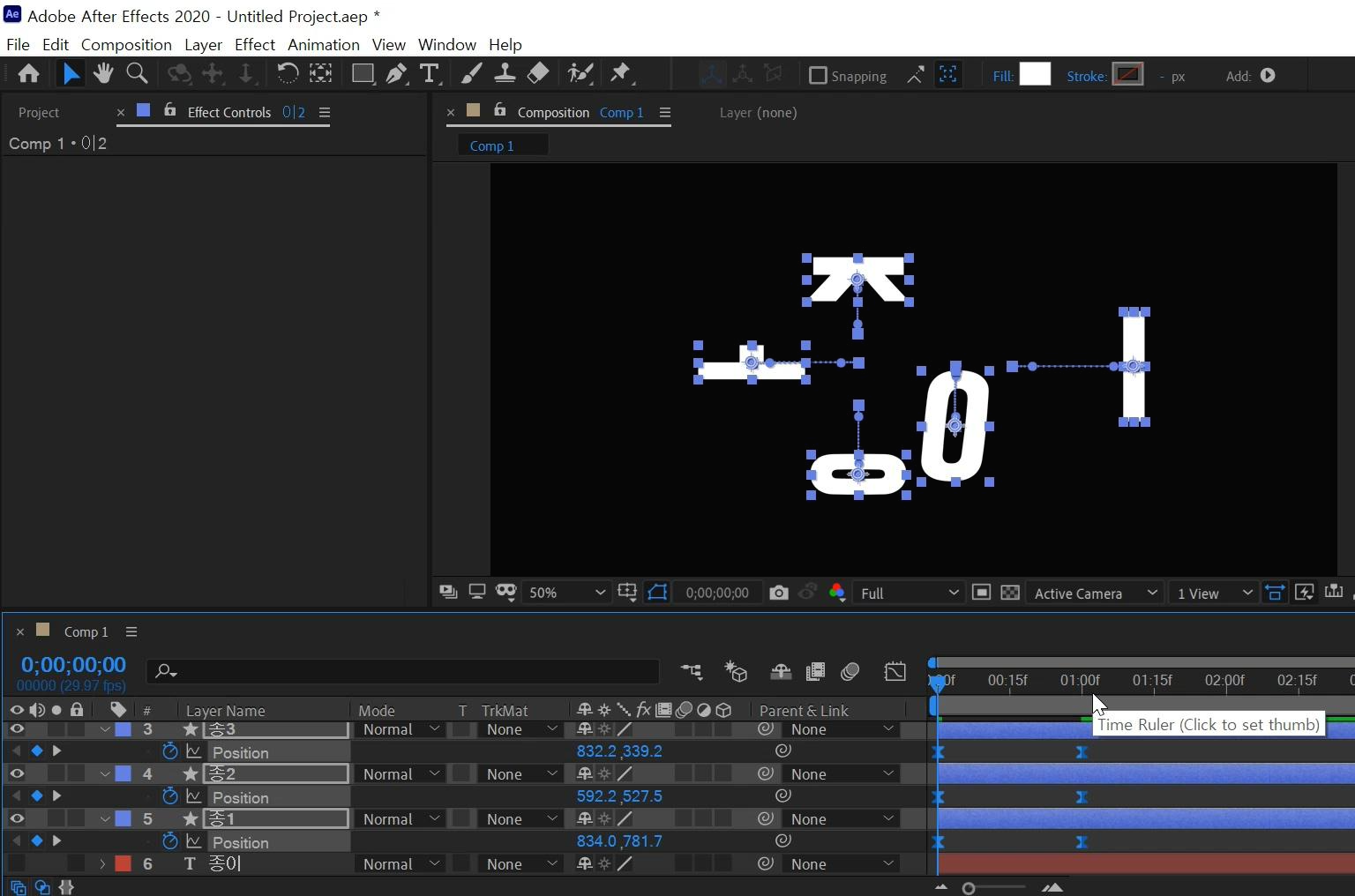
Task: Enable the Snapping checkbox
Action: (x=818, y=76)
